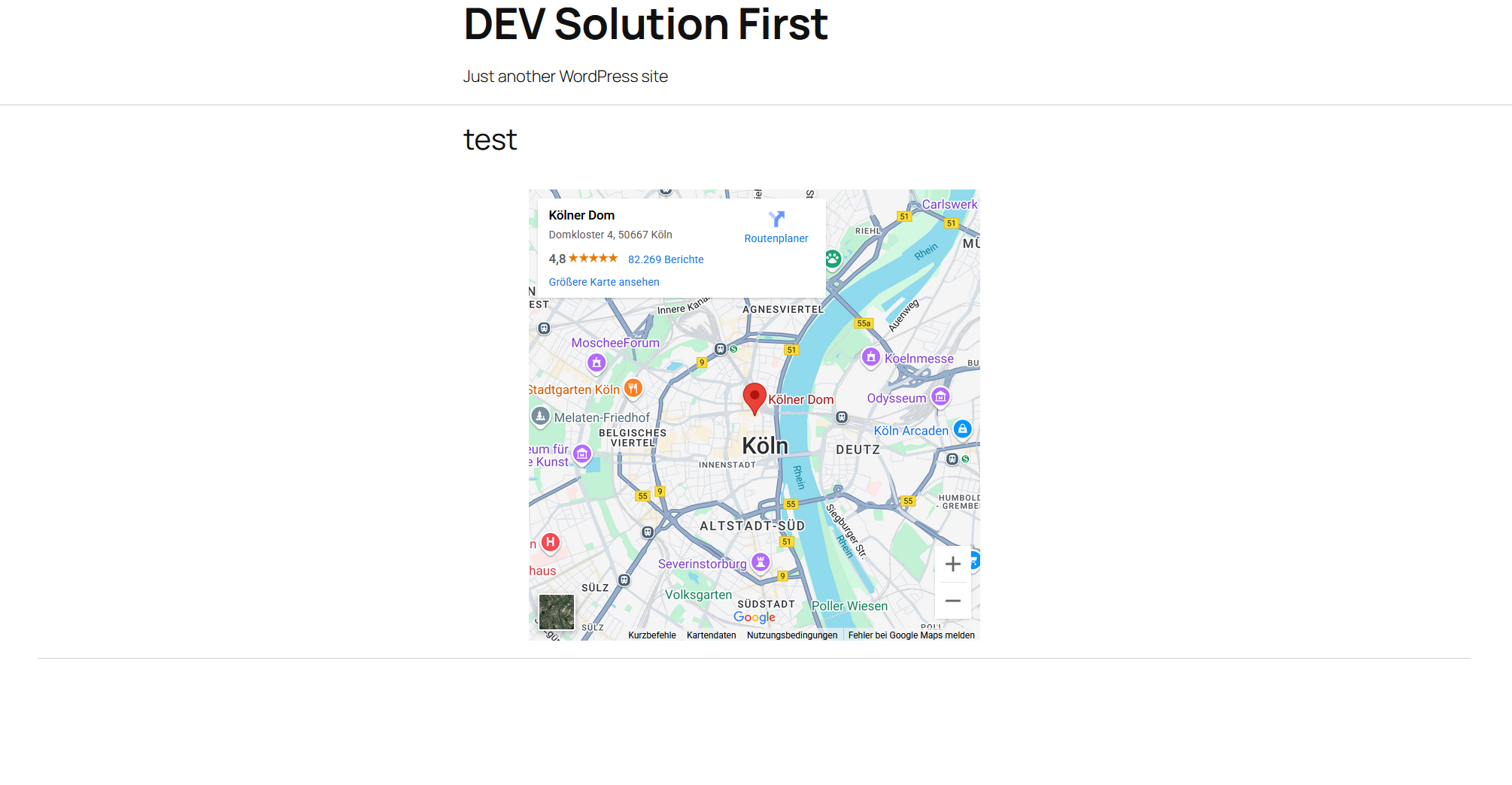
Task: Click the Stadtgarten Köln restaurant icon
Action: click(x=633, y=388)
